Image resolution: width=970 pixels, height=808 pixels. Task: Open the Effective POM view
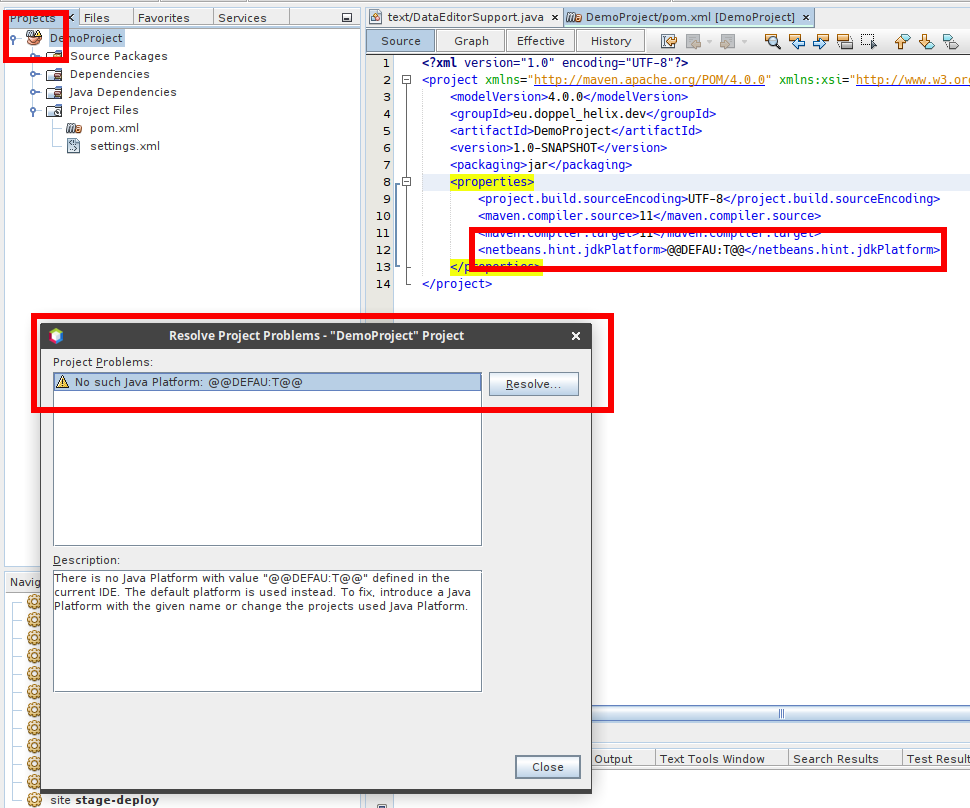tap(541, 41)
